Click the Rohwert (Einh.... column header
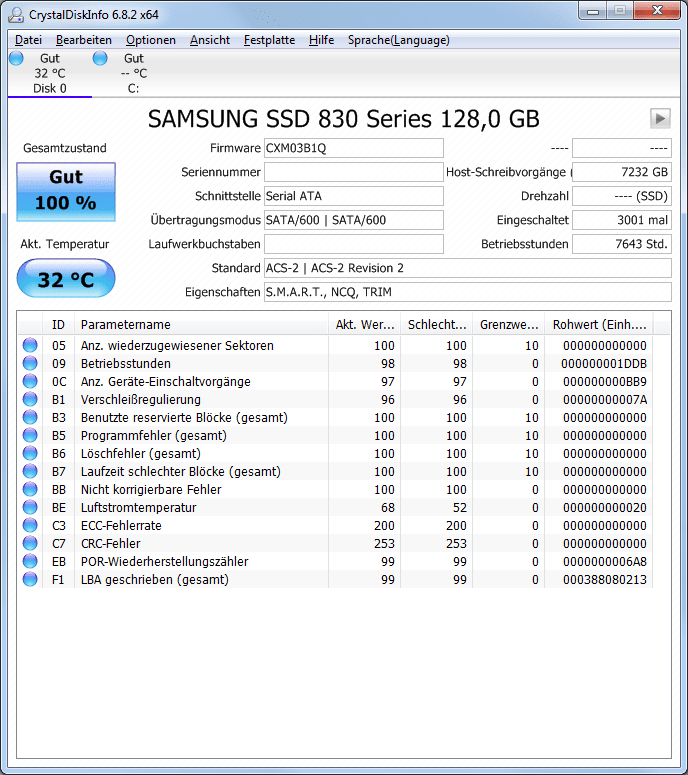Viewport: 688px width, 775px height. point(599,325)
